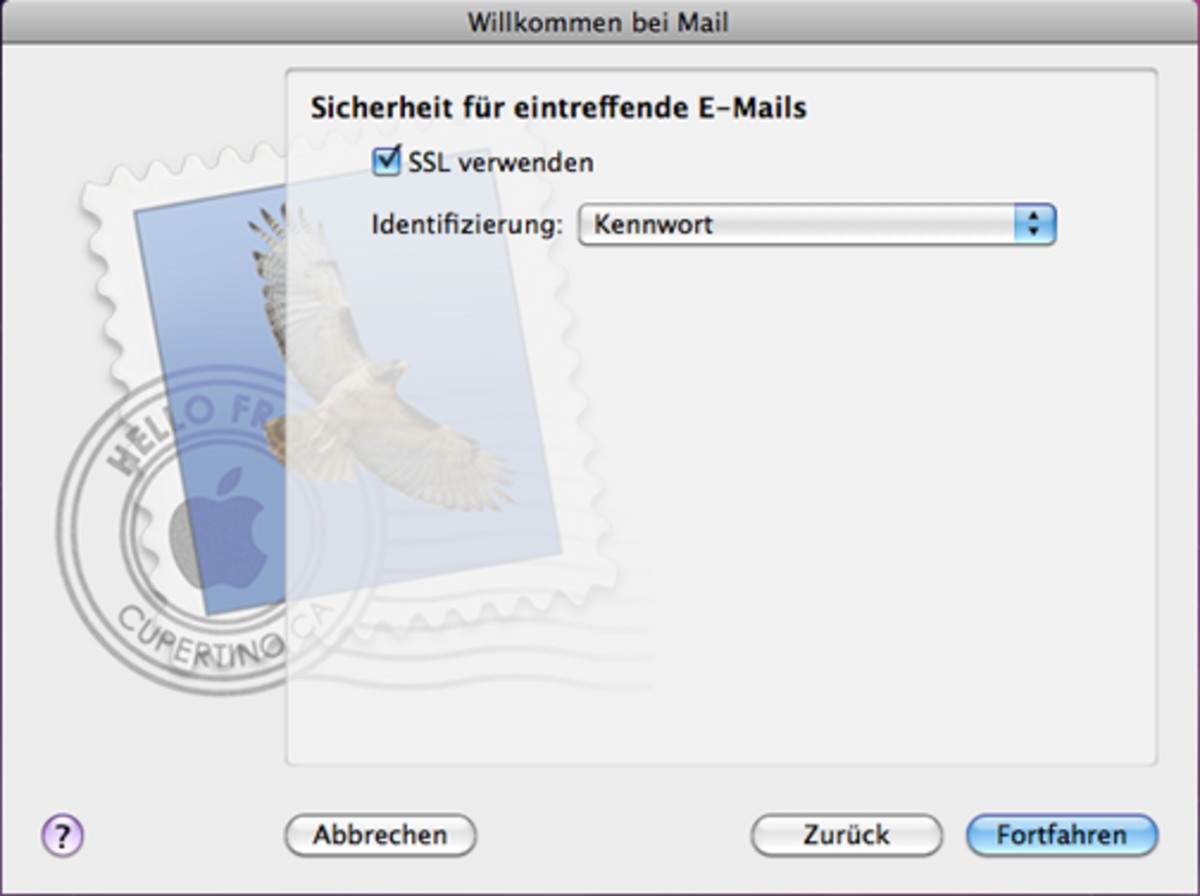Click the 'Identifizierung:' label
Viewport: 1200px width, 896px height.
467,225
